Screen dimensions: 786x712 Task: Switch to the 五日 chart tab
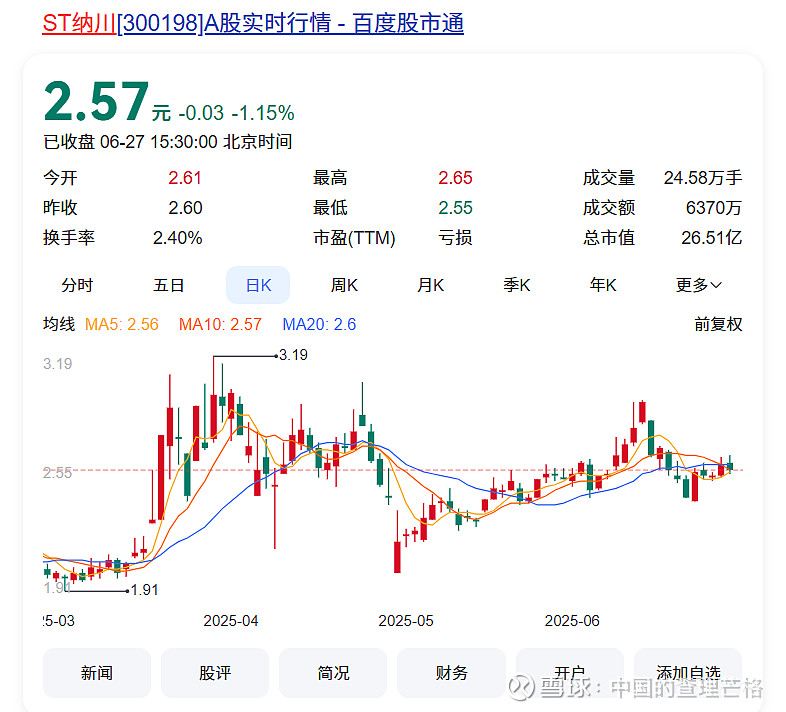tap(168, 285)
